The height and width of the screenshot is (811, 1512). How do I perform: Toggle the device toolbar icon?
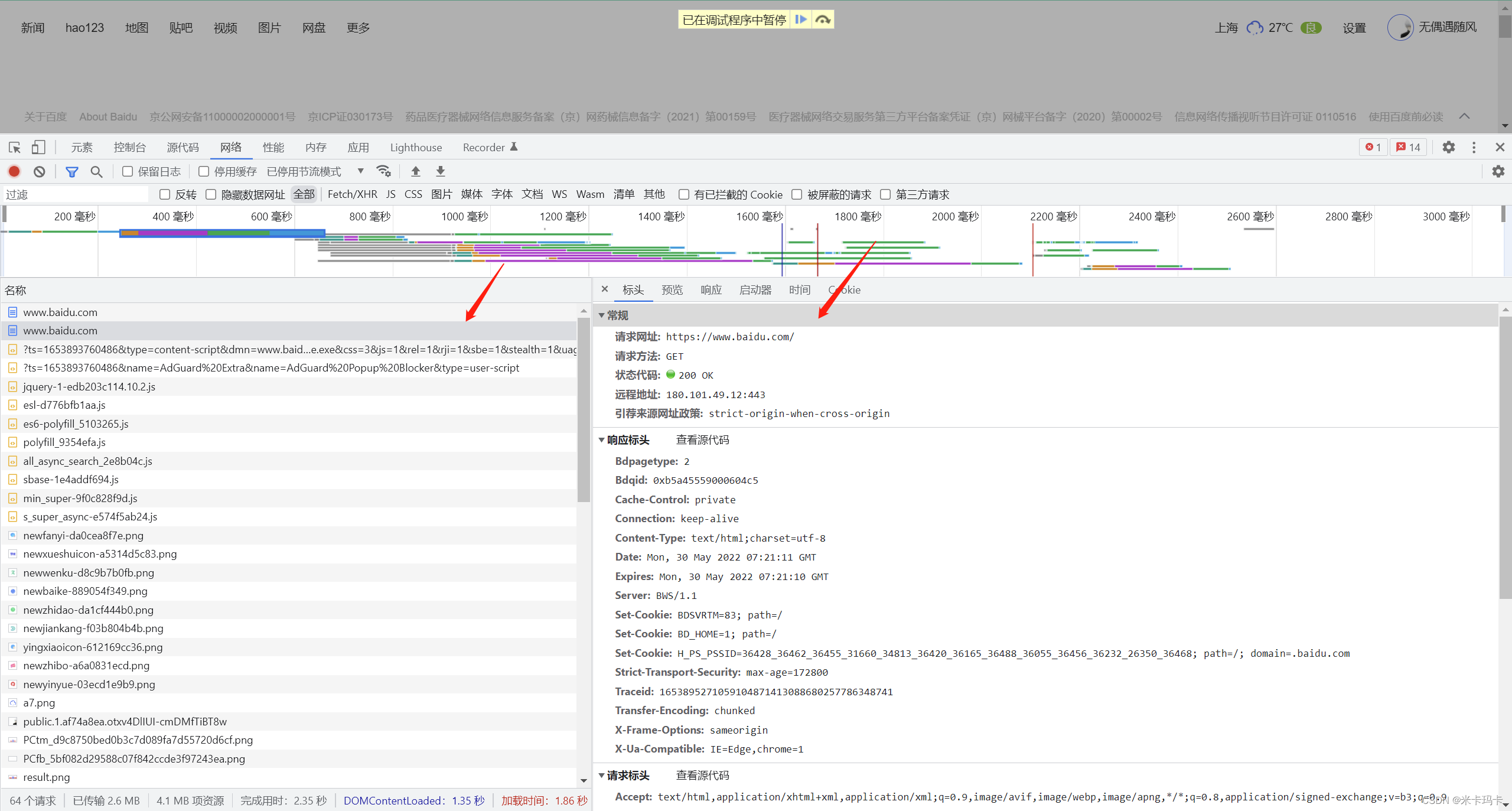click(38, 147)
